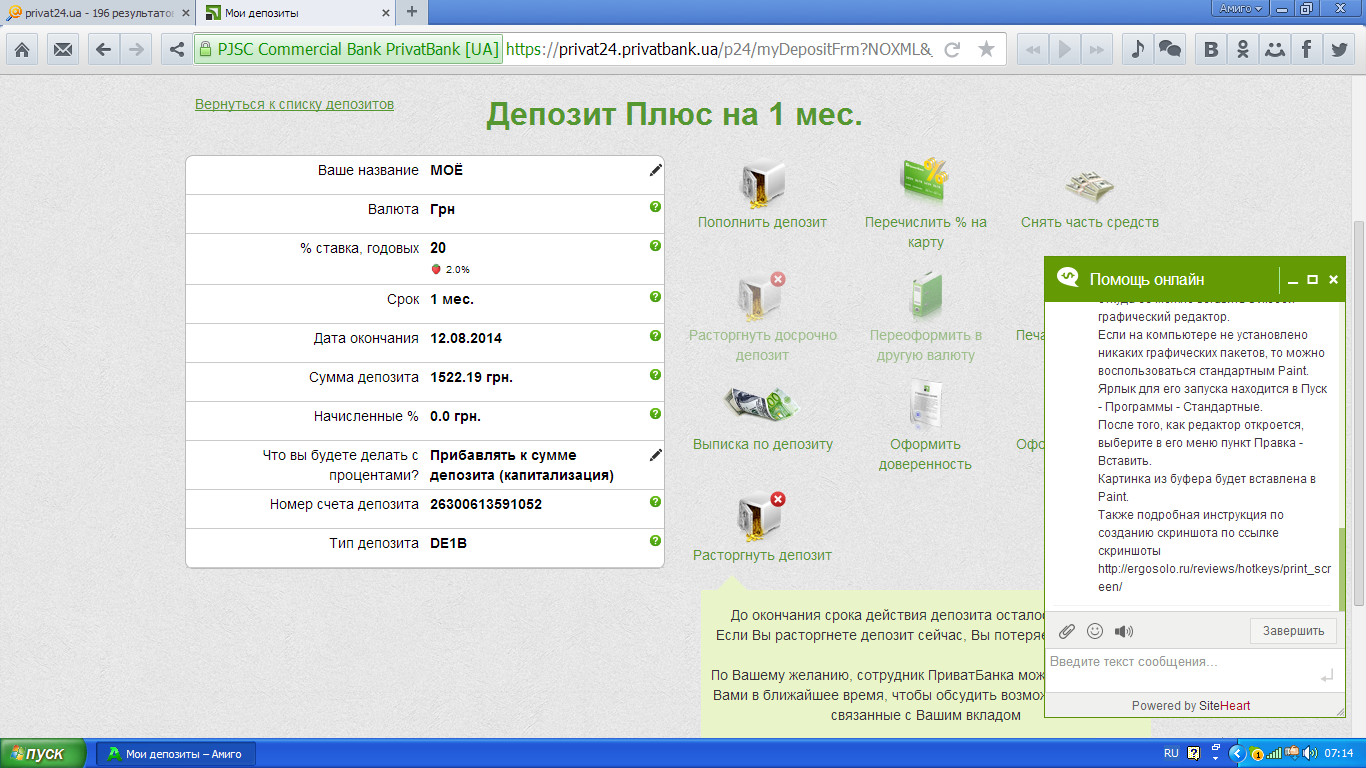This screenshot has width=1366, height=768.
Task: Show help for Дата окончания row
Action: (x=655, y=336)
